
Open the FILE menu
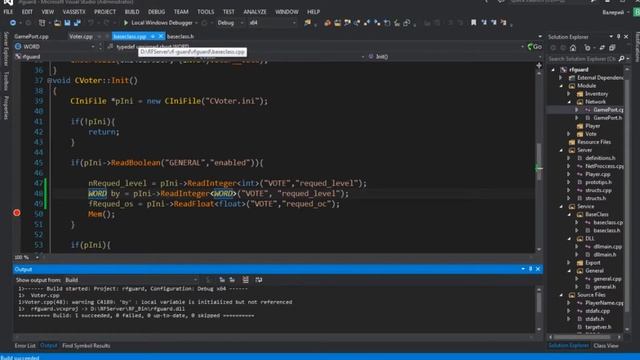[8, 12]
